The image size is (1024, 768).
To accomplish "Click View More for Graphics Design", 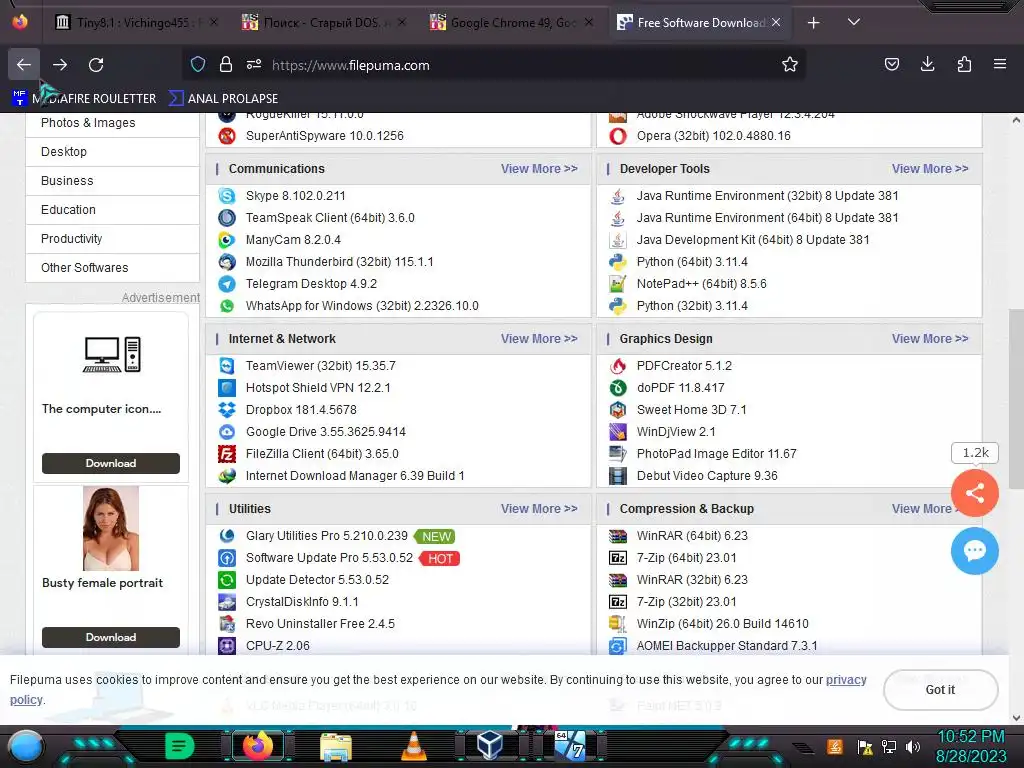I will (x=930, y=339).
